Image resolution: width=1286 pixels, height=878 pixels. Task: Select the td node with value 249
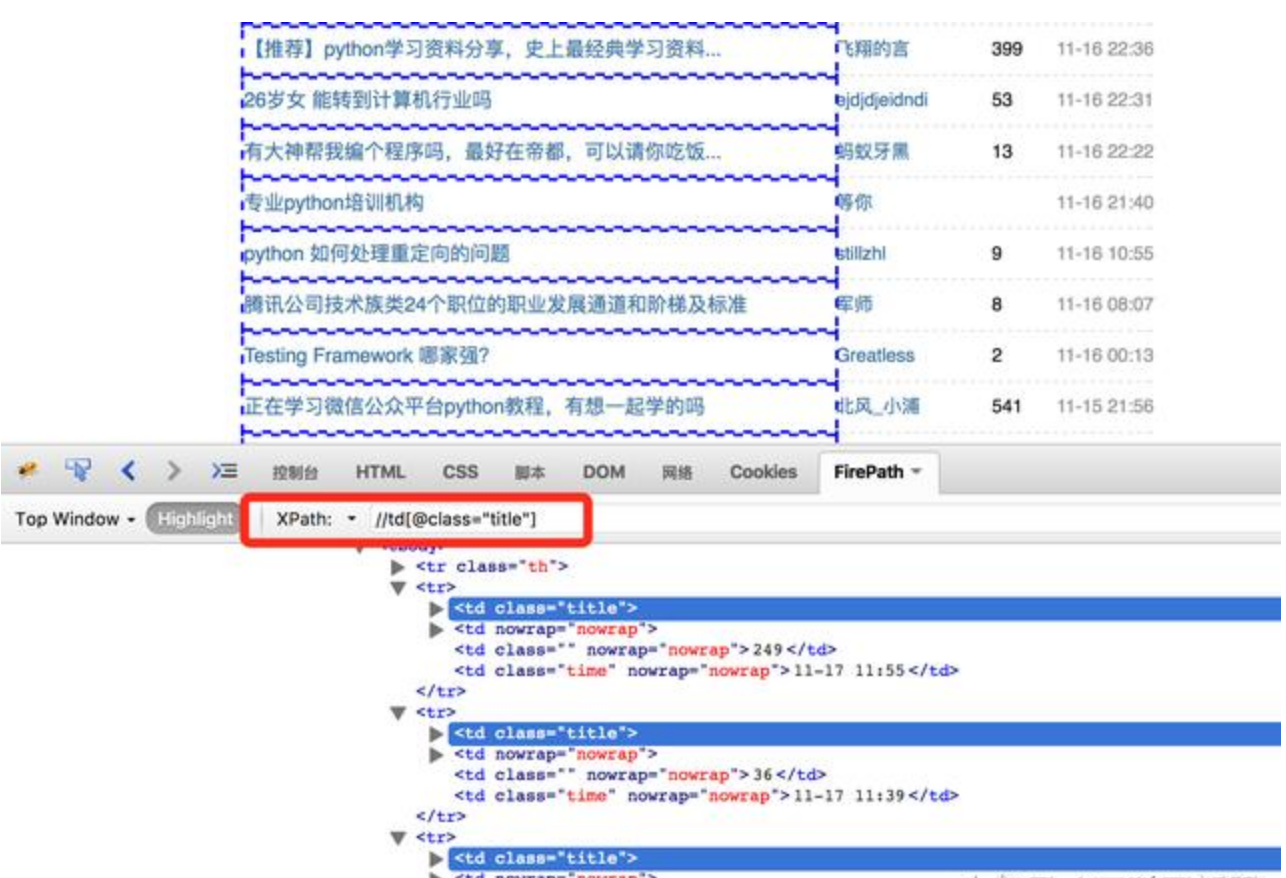point(645,650)
